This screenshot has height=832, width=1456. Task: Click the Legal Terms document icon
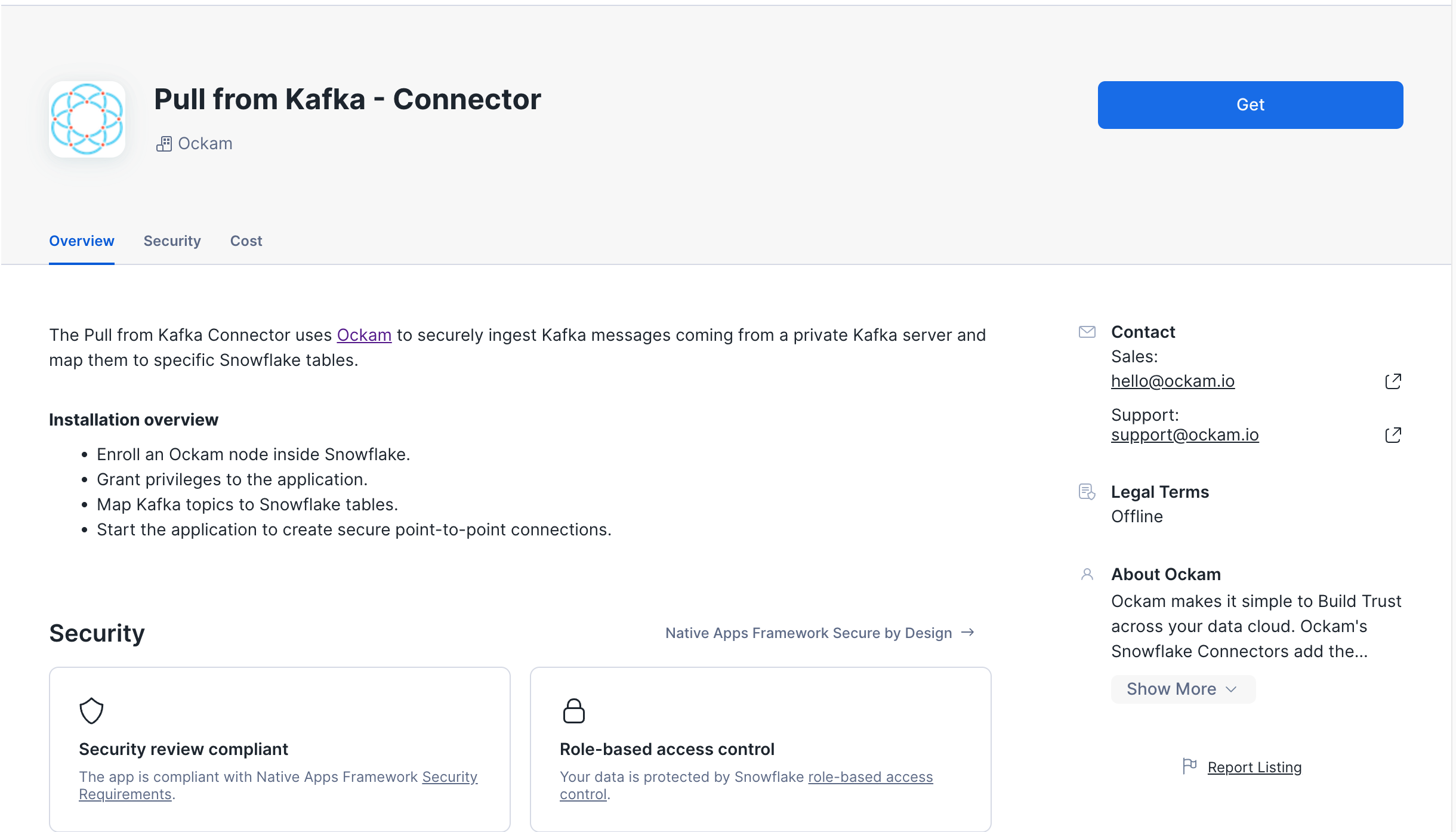[x=1087, y=492]
